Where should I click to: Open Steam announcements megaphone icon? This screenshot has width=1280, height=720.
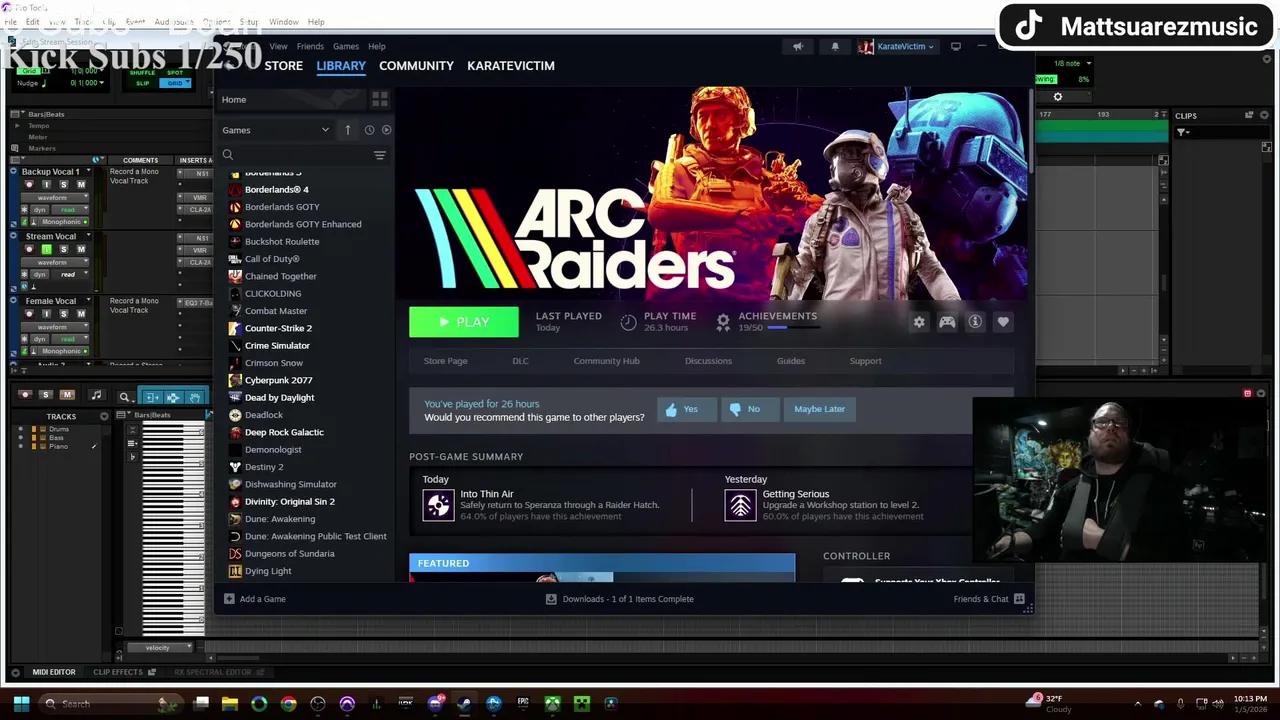click(x=798, y=46)
